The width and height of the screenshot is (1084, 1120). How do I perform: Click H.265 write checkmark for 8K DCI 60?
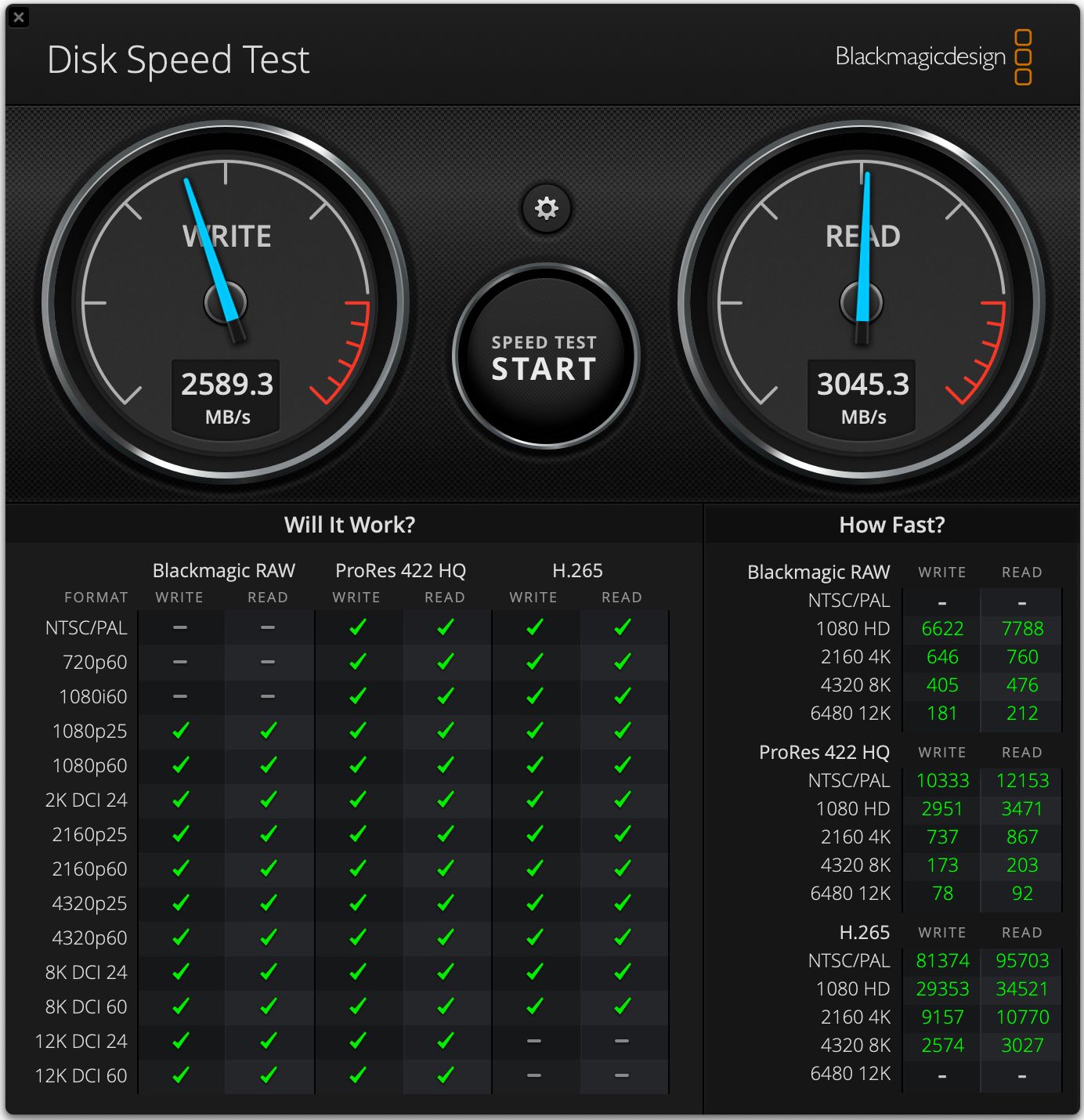534,1006
